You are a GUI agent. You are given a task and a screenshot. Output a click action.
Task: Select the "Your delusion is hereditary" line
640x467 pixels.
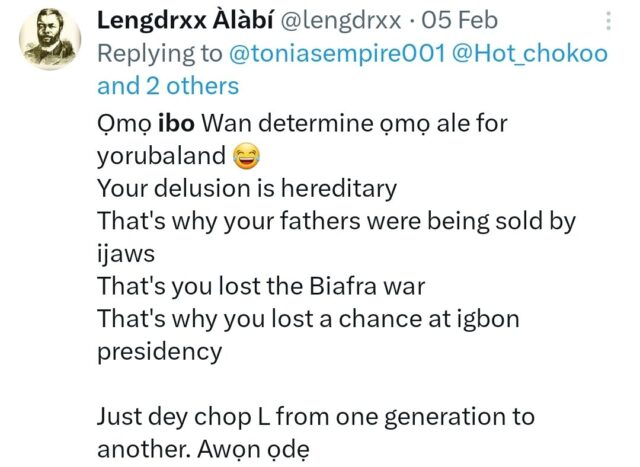point(246,188)
